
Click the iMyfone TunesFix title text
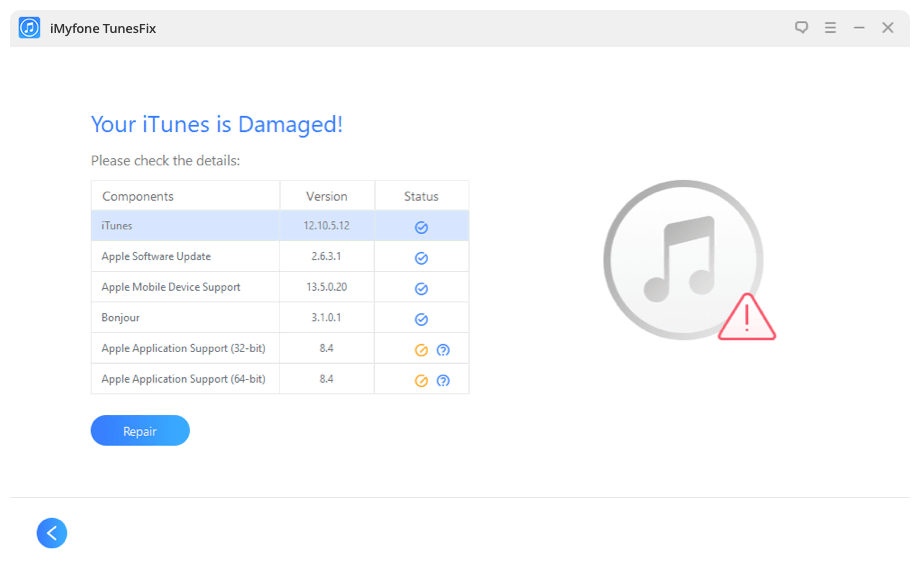[103, 28]
